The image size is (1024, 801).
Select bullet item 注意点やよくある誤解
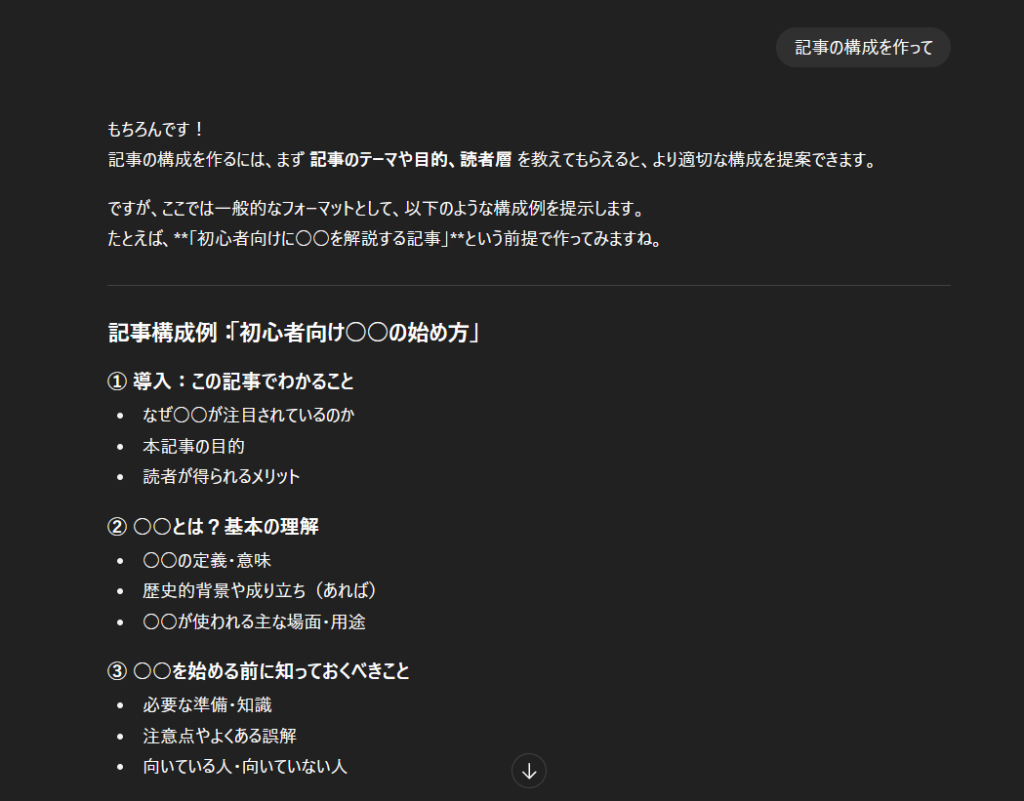point(221,736)
